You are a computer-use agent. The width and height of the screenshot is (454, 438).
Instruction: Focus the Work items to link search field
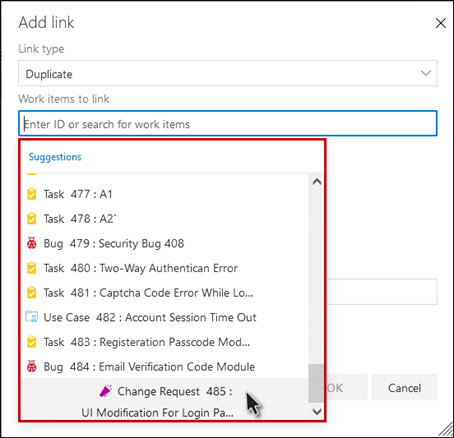pyautogui.click(x=228, y=124)
